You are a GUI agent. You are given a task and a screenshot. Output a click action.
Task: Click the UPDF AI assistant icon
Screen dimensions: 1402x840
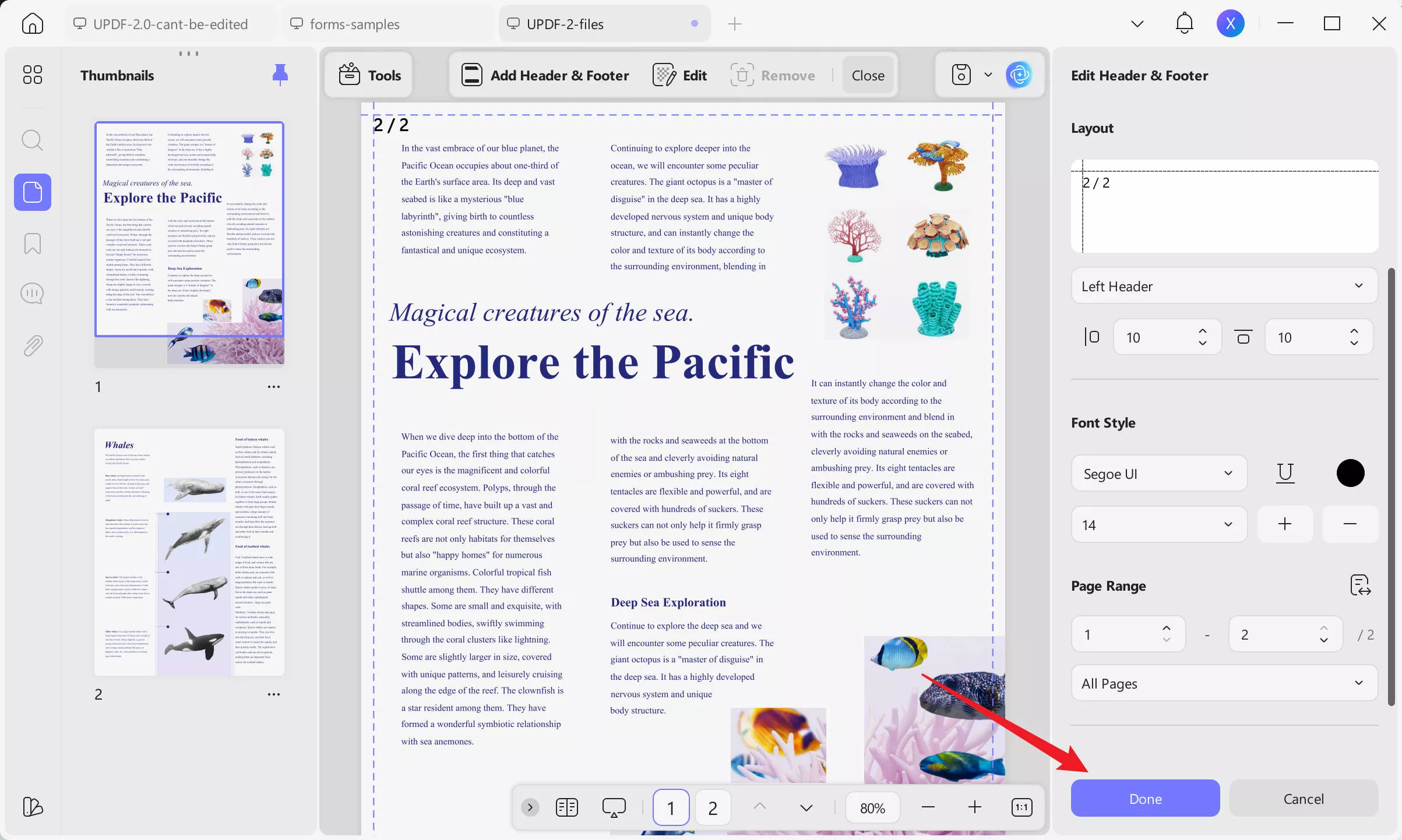click(1019, 75)
